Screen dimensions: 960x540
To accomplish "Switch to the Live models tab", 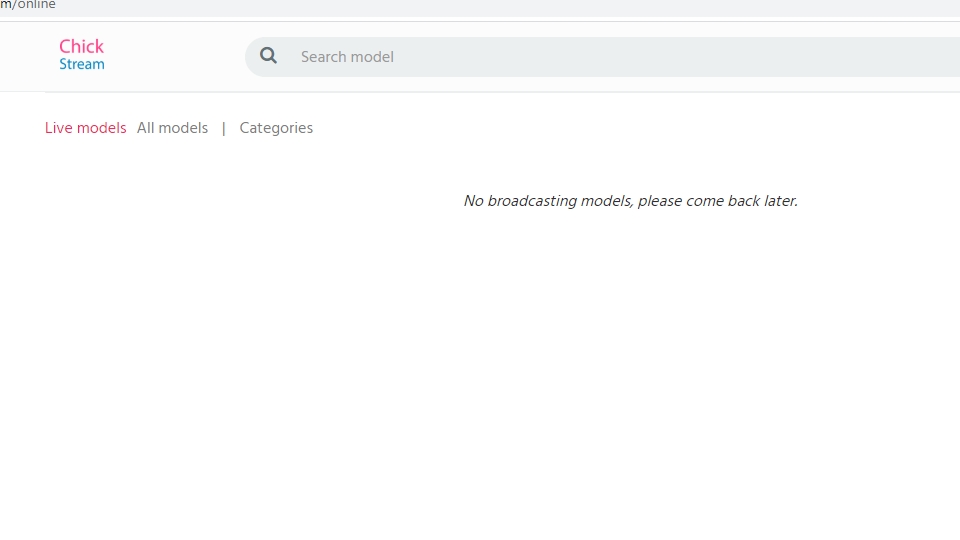I will pos(85,128).
